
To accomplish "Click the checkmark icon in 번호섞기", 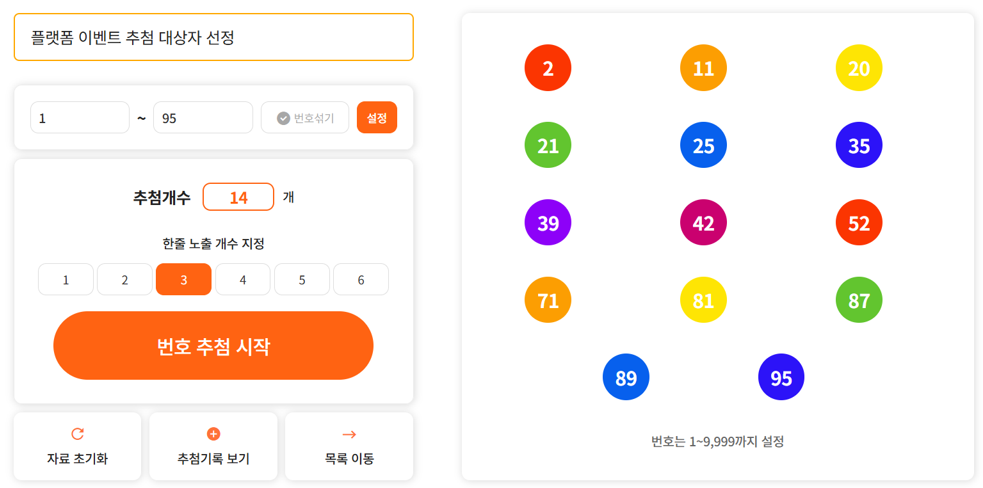I will (283, 118).
